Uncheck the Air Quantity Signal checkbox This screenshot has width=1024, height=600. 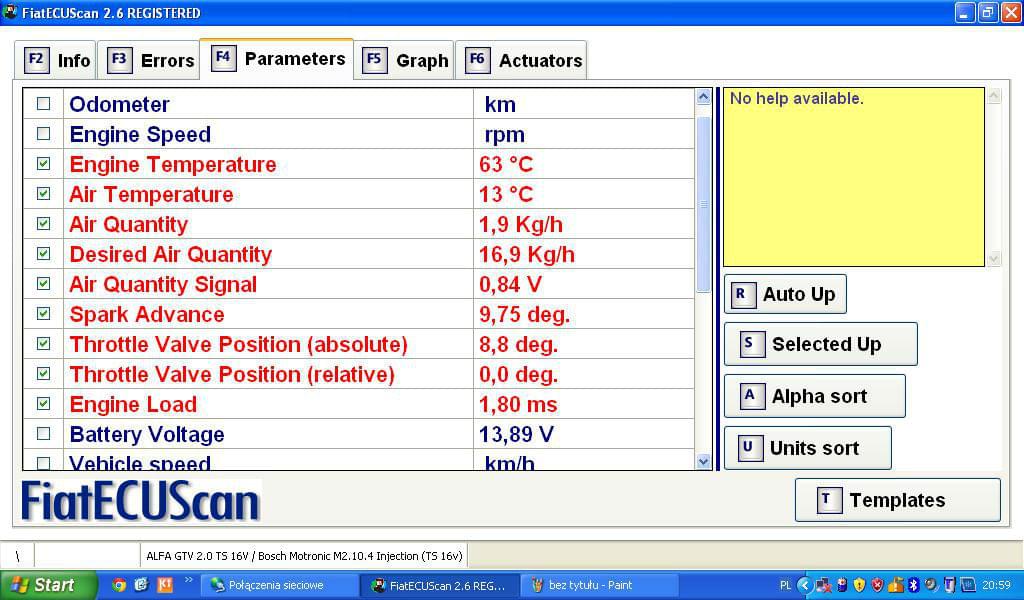click(44, 283)
